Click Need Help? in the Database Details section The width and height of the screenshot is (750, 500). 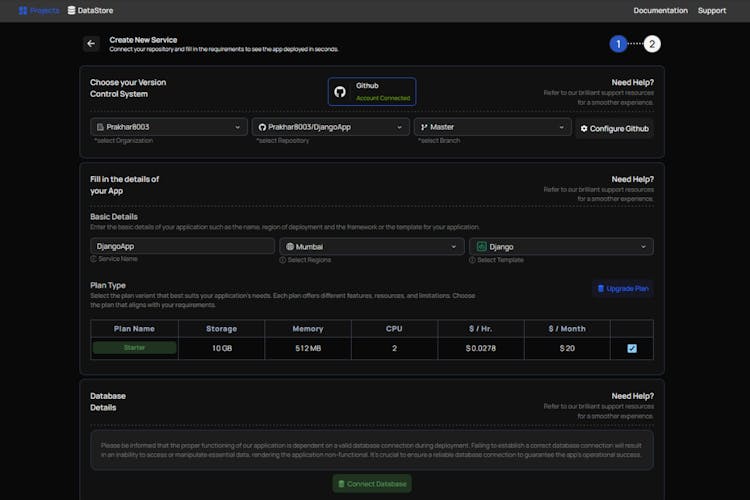(x=632, y=396)
